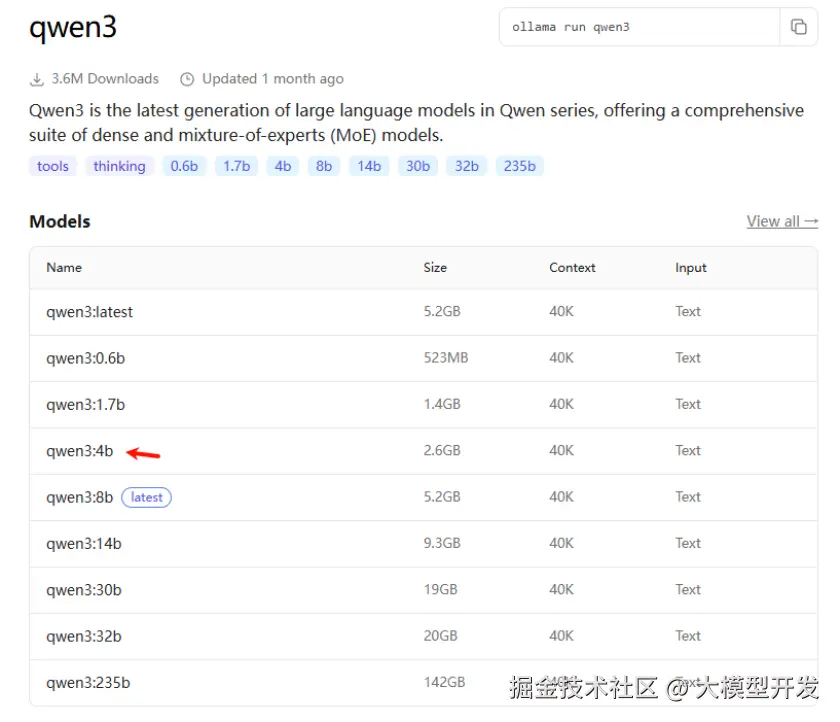
Task: Click the latest badge beside qwen3:8b
Action: [x=146, y=497]
